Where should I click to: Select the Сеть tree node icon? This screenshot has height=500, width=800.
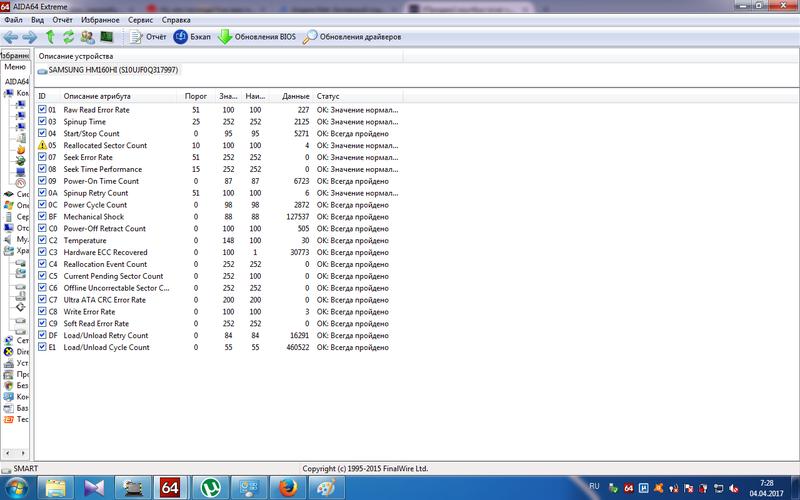tap(9, 340)
